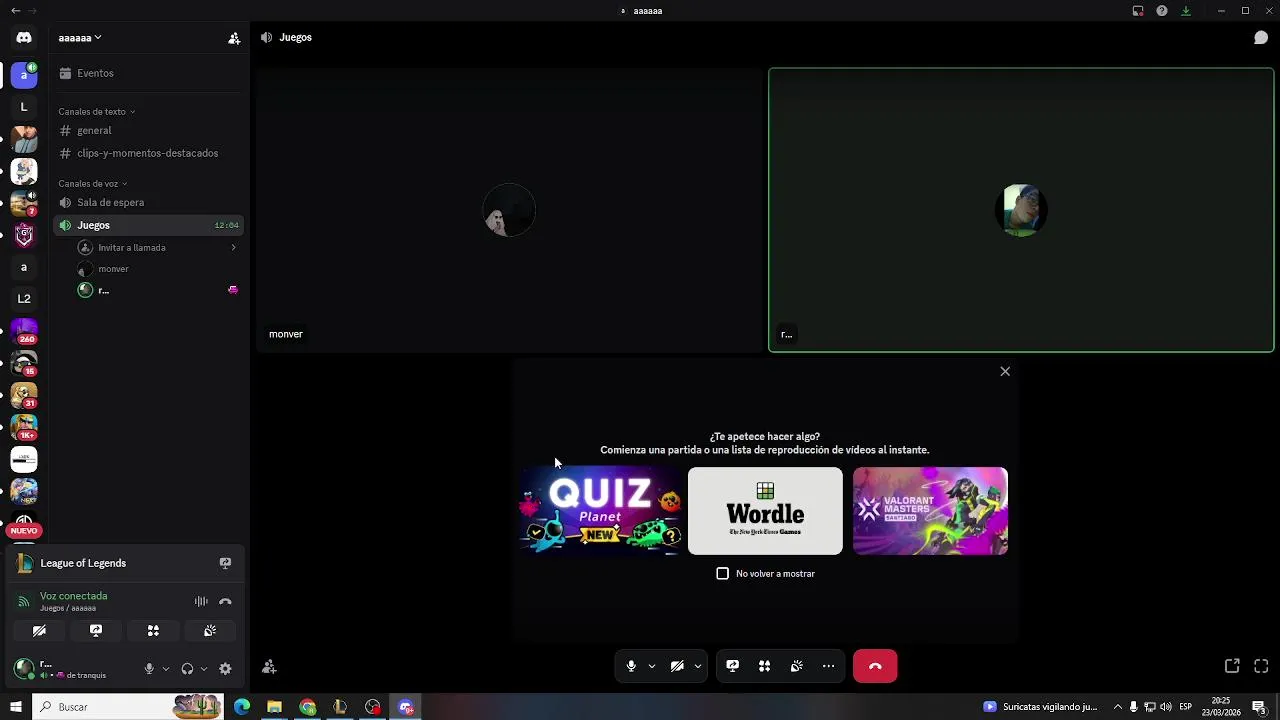Expand microphone options arrow in call bar
The width and height of the screenshot is (1280, 720).
pos(652,666)
